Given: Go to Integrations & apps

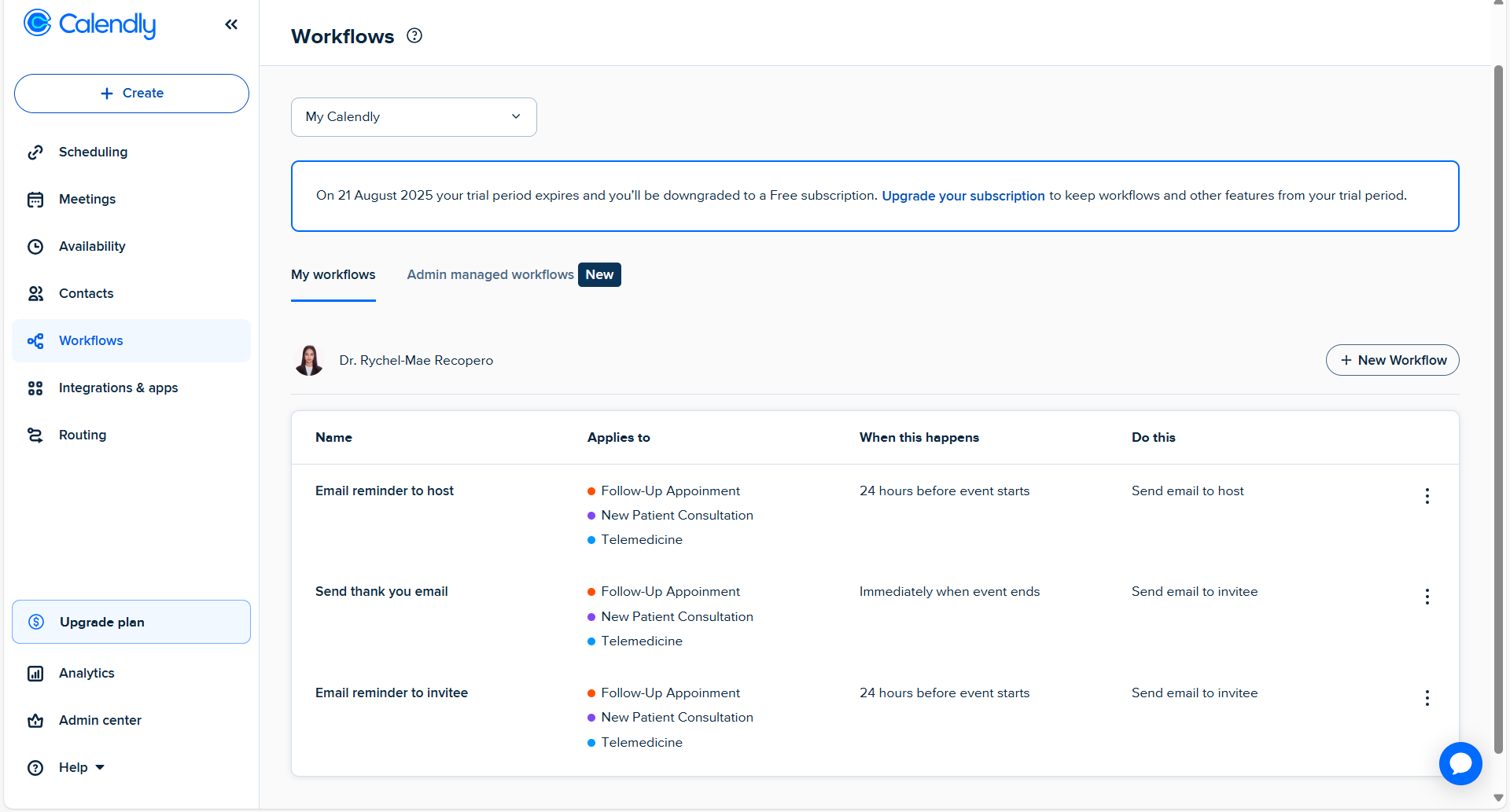Looking at the screenshot, I should tap(118, 388).
